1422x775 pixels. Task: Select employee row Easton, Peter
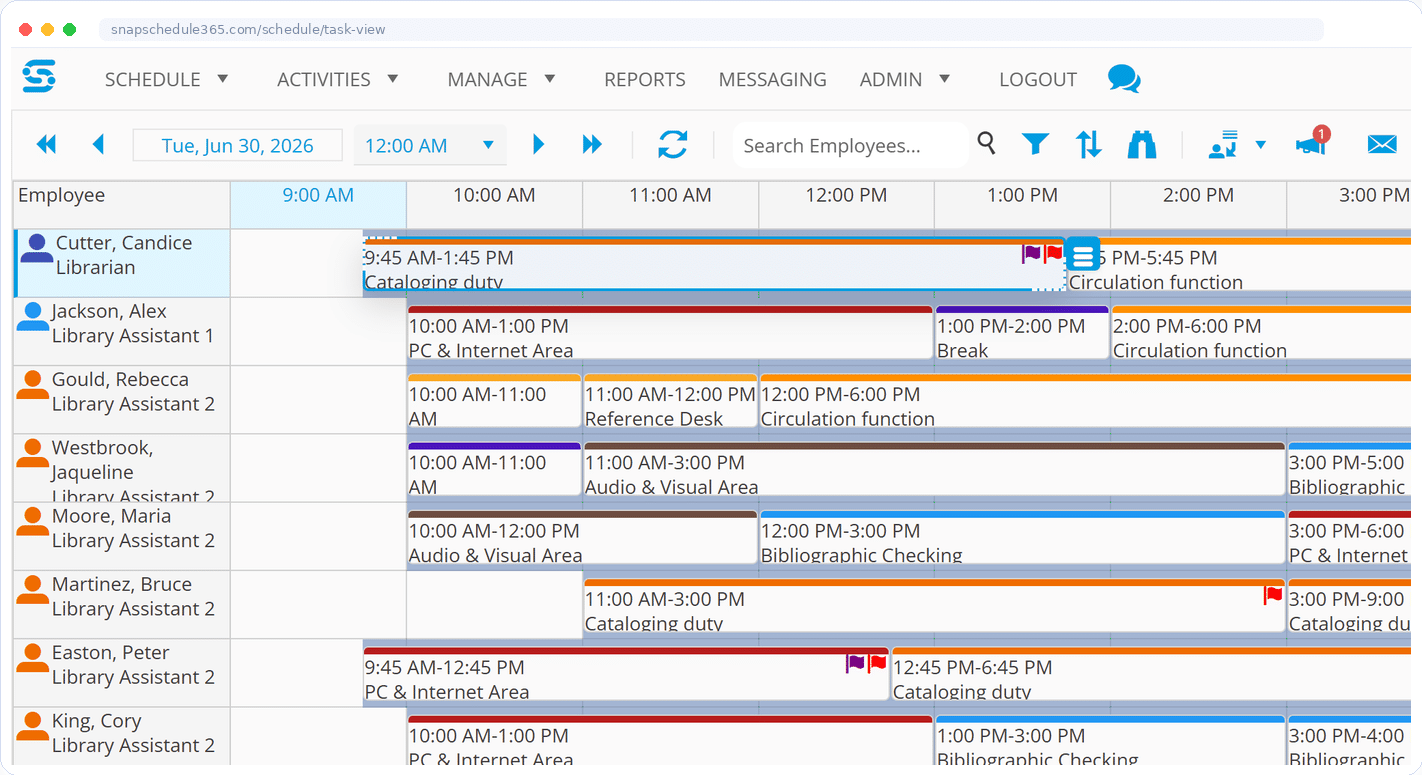[122, 673]
